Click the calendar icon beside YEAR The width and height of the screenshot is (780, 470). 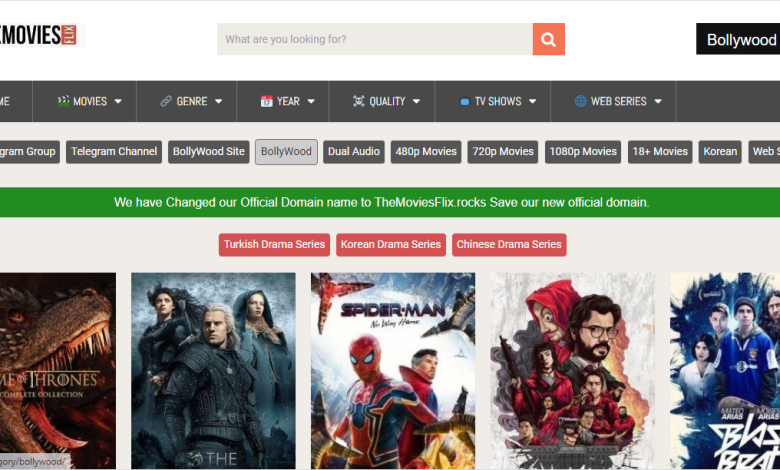pos(267,101)
